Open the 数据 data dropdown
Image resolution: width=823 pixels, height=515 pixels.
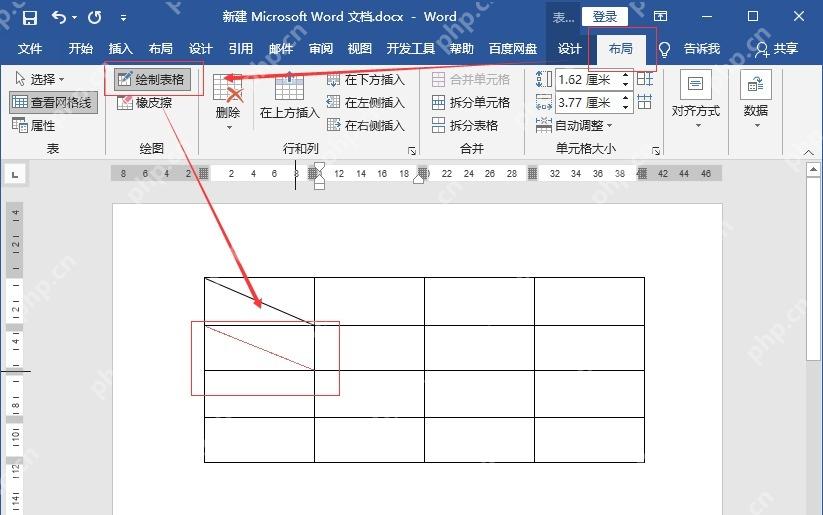(x=756, y=100)
